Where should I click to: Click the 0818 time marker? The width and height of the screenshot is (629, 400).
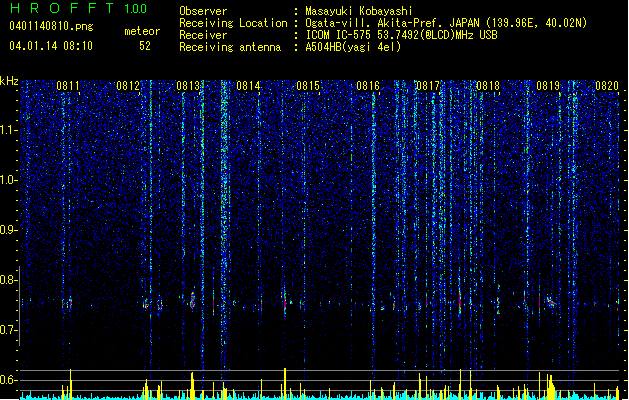488,86
